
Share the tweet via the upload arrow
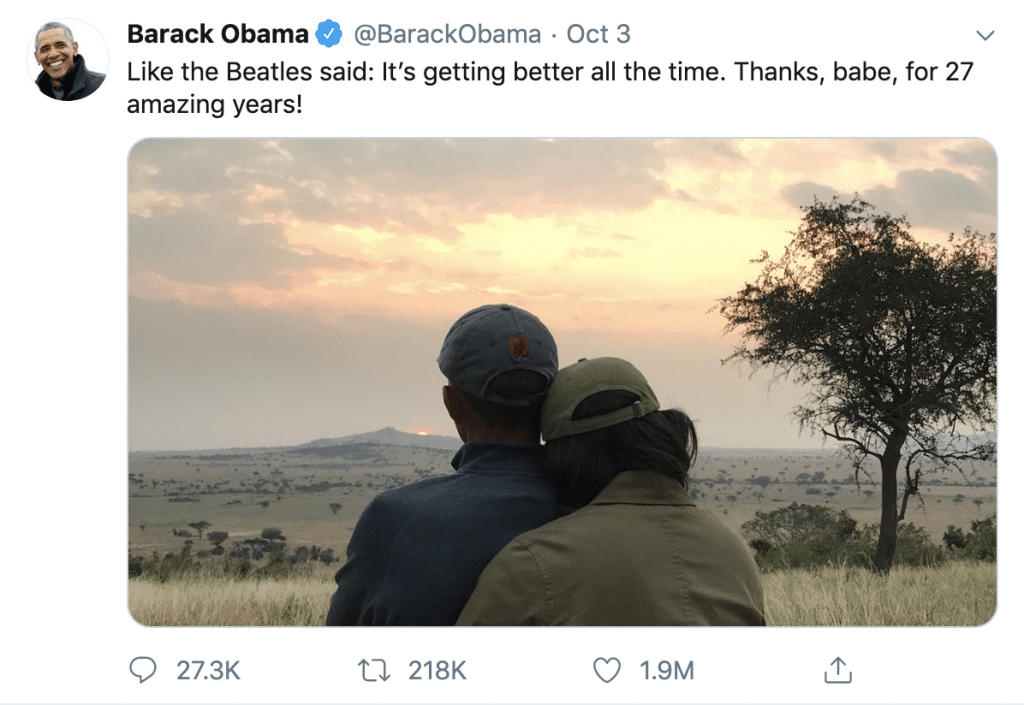pyautogui.click(x=836, y=670)
